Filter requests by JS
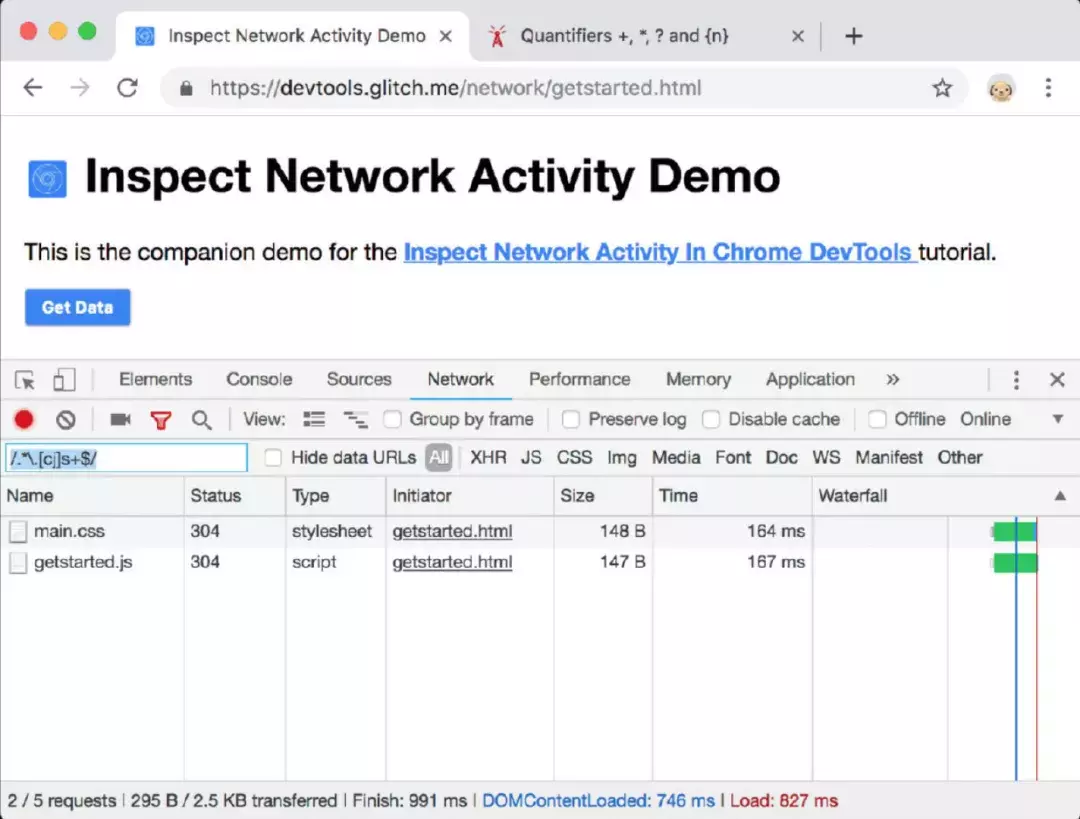 (x=531, y=457)
